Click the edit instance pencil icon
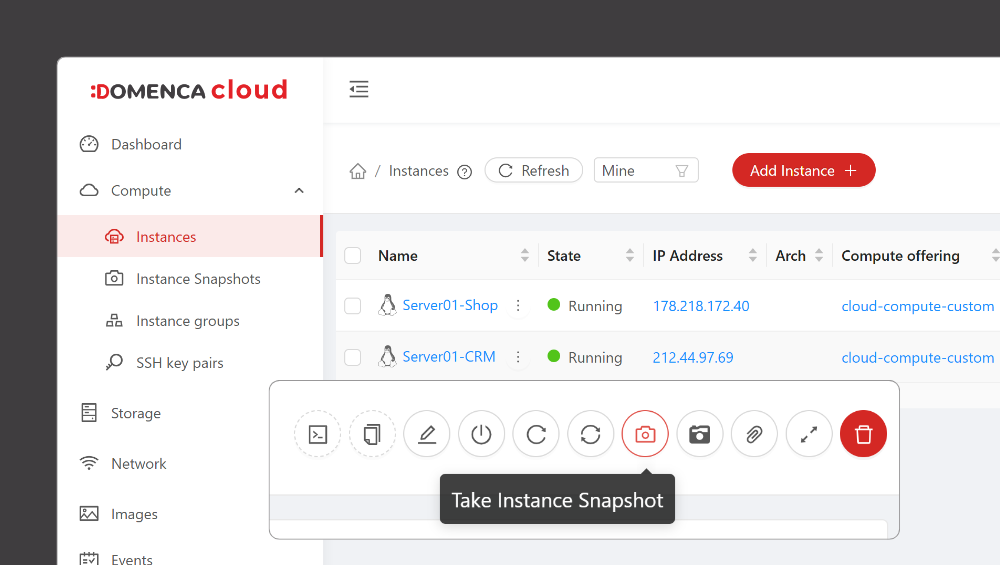 click(x=427, y=434)
